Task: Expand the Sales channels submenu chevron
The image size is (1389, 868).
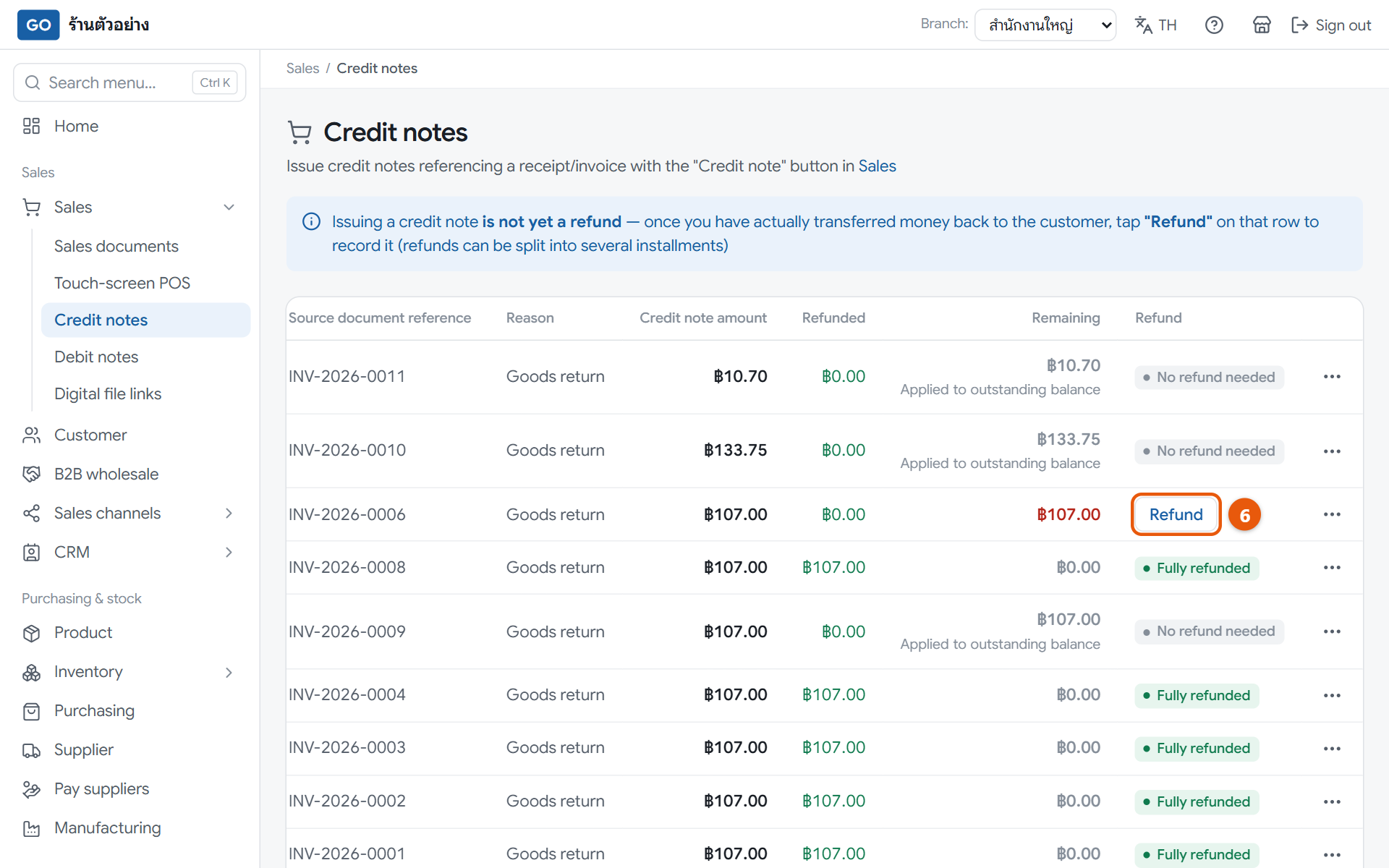Action: pos(229,514)
